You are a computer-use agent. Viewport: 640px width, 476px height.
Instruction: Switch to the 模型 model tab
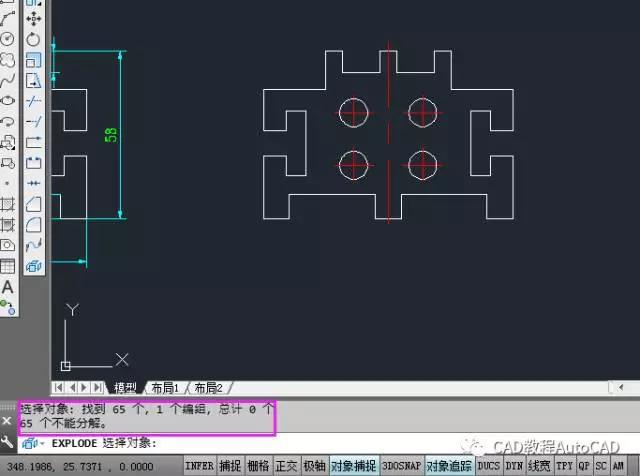125,387
